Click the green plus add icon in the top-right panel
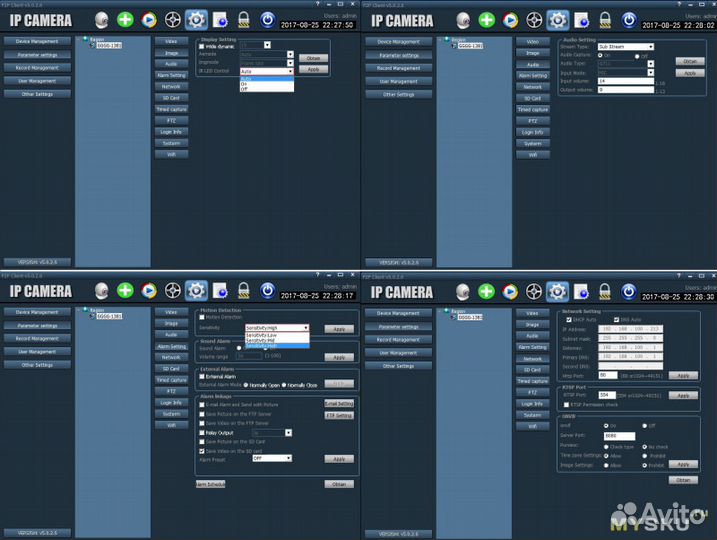Viewport: 717px width, 540px height. [483, 19]
